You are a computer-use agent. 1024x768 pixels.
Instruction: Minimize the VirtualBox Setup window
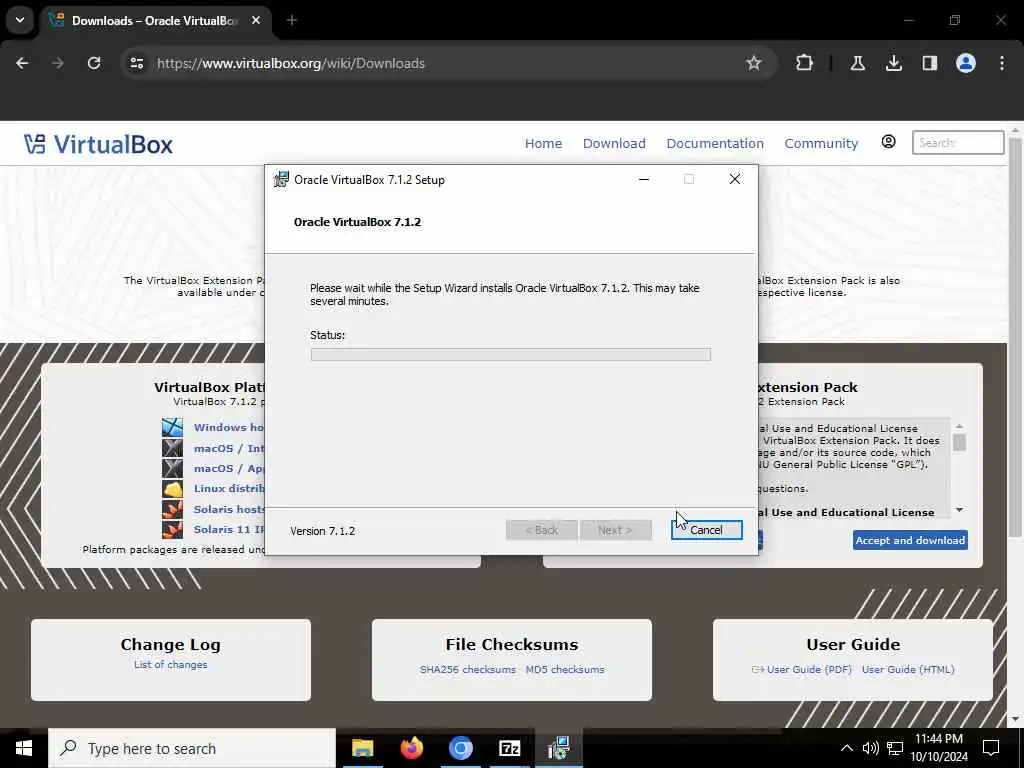pyautogui.click(x=644, y=179)
